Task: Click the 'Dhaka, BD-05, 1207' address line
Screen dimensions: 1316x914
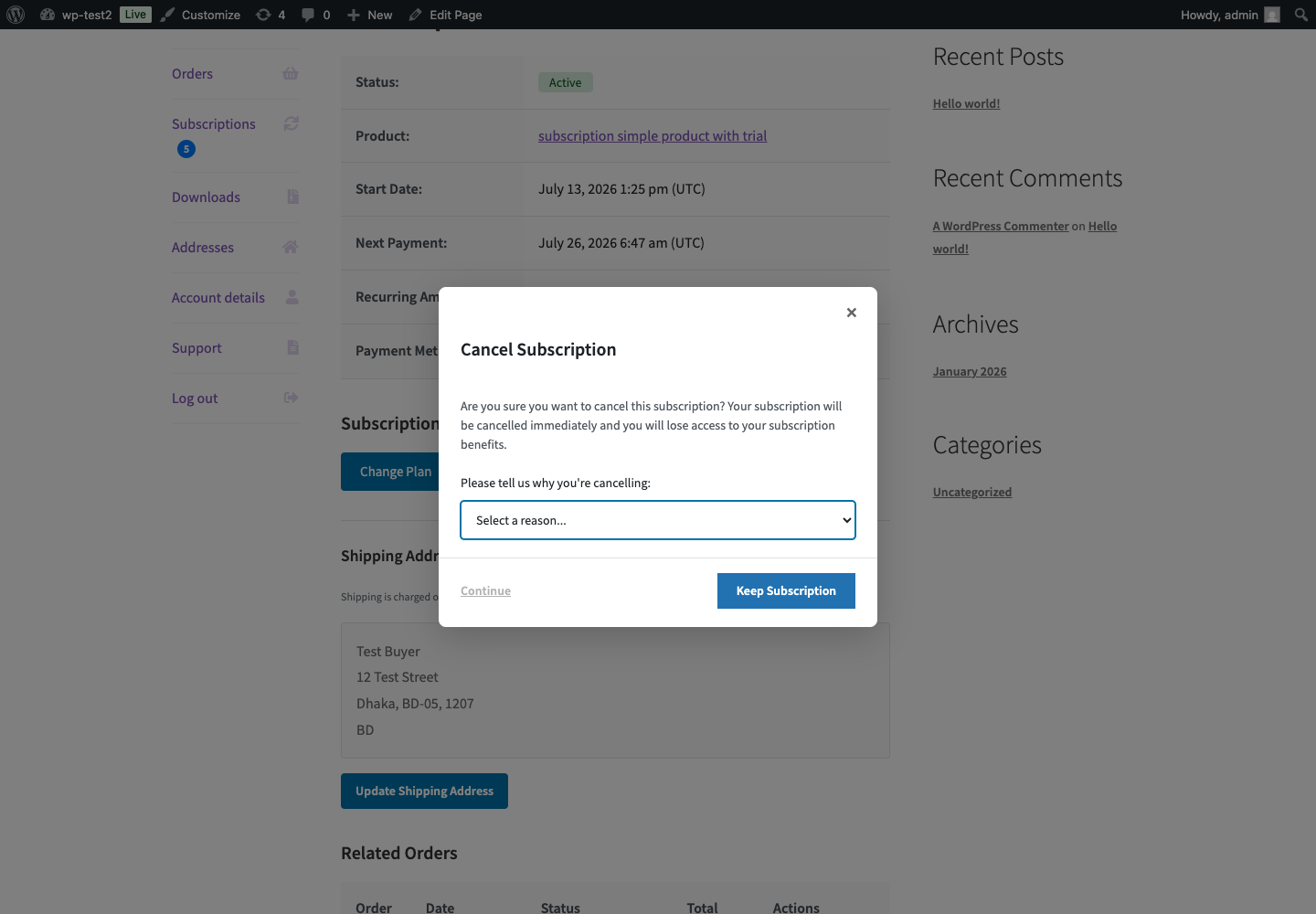Action: [415, 704]
